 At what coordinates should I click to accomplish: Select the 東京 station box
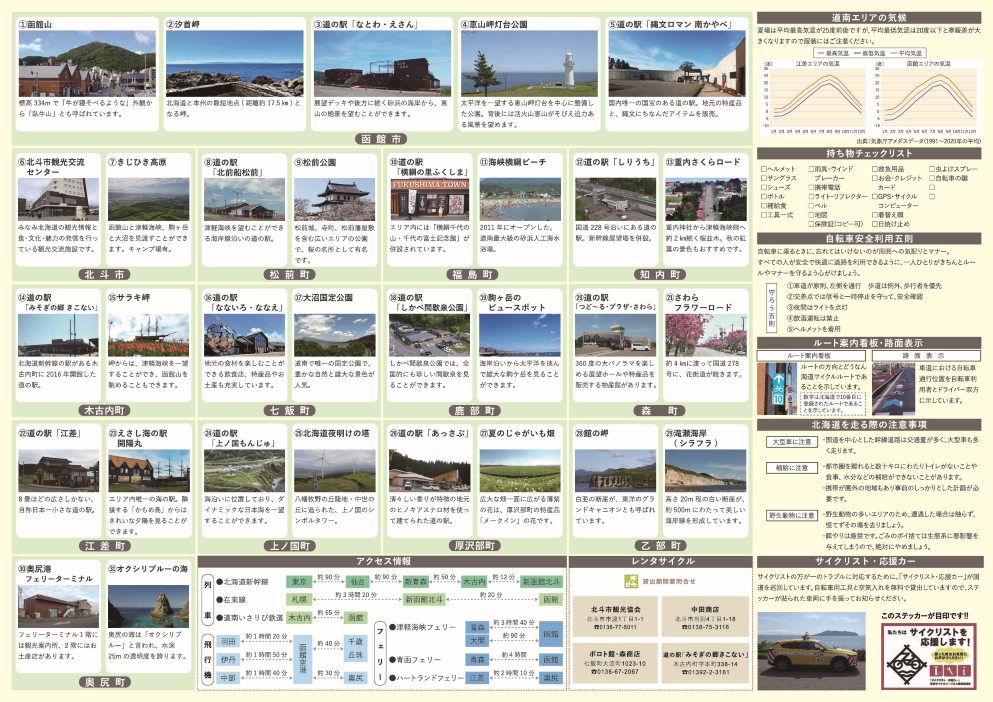tap(299, 580)
